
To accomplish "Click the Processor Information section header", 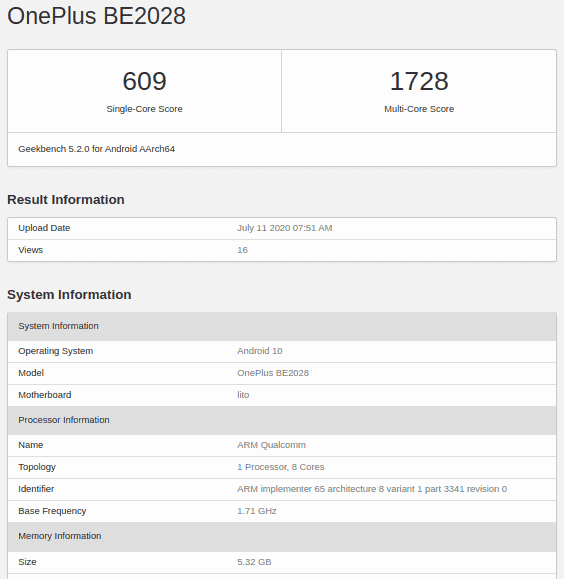I will 282,420.
